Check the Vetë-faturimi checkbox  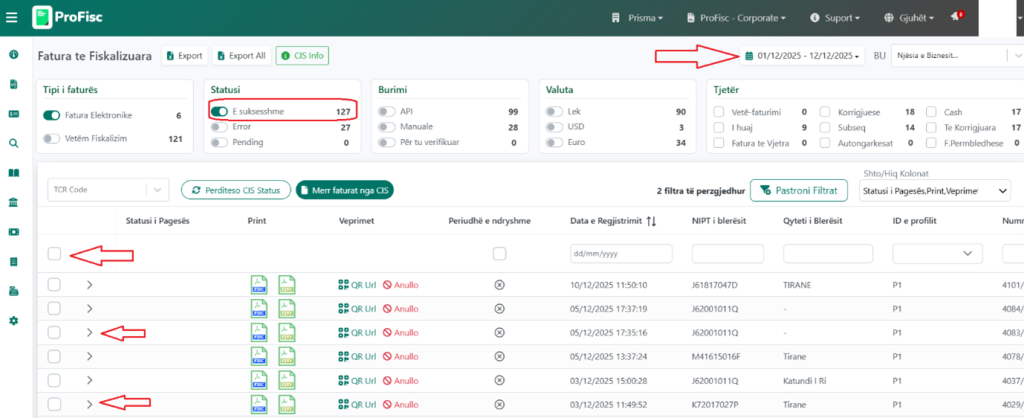(x=719, y=112)
